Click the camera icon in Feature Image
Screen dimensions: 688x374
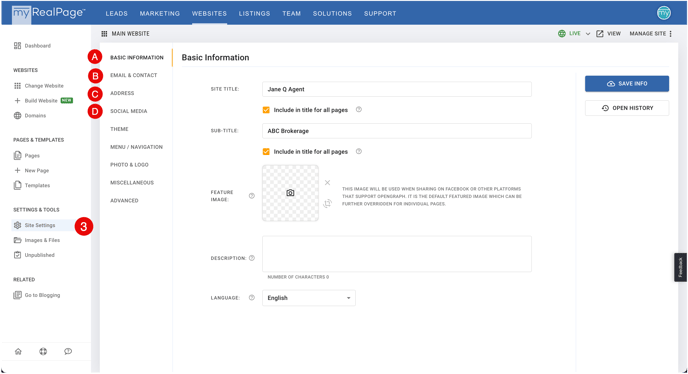(x=290, y=193)
